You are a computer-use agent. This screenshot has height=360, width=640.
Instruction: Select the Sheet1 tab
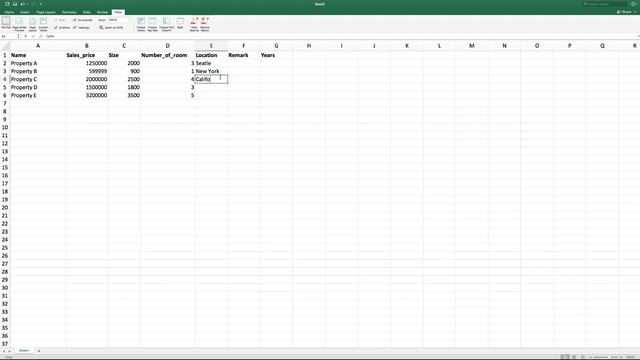coord(24,351)
